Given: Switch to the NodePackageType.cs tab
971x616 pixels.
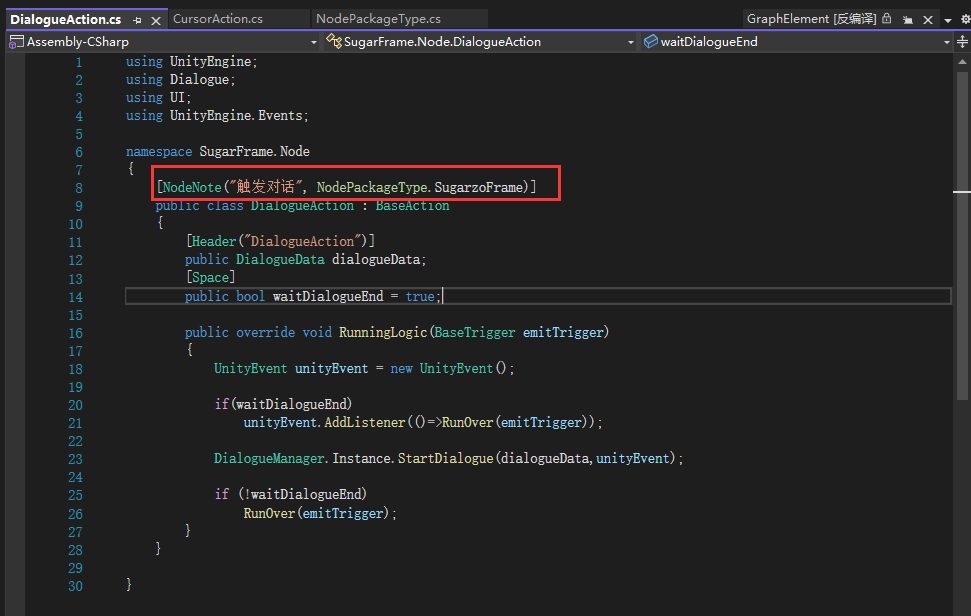Looking at the screenshot, I should (x=378, y=19).
